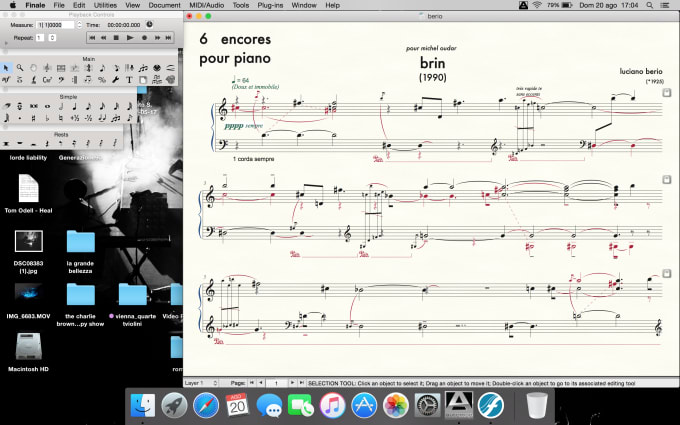Pick the sharp accidental in Simple palette

[x=33, y=118]
